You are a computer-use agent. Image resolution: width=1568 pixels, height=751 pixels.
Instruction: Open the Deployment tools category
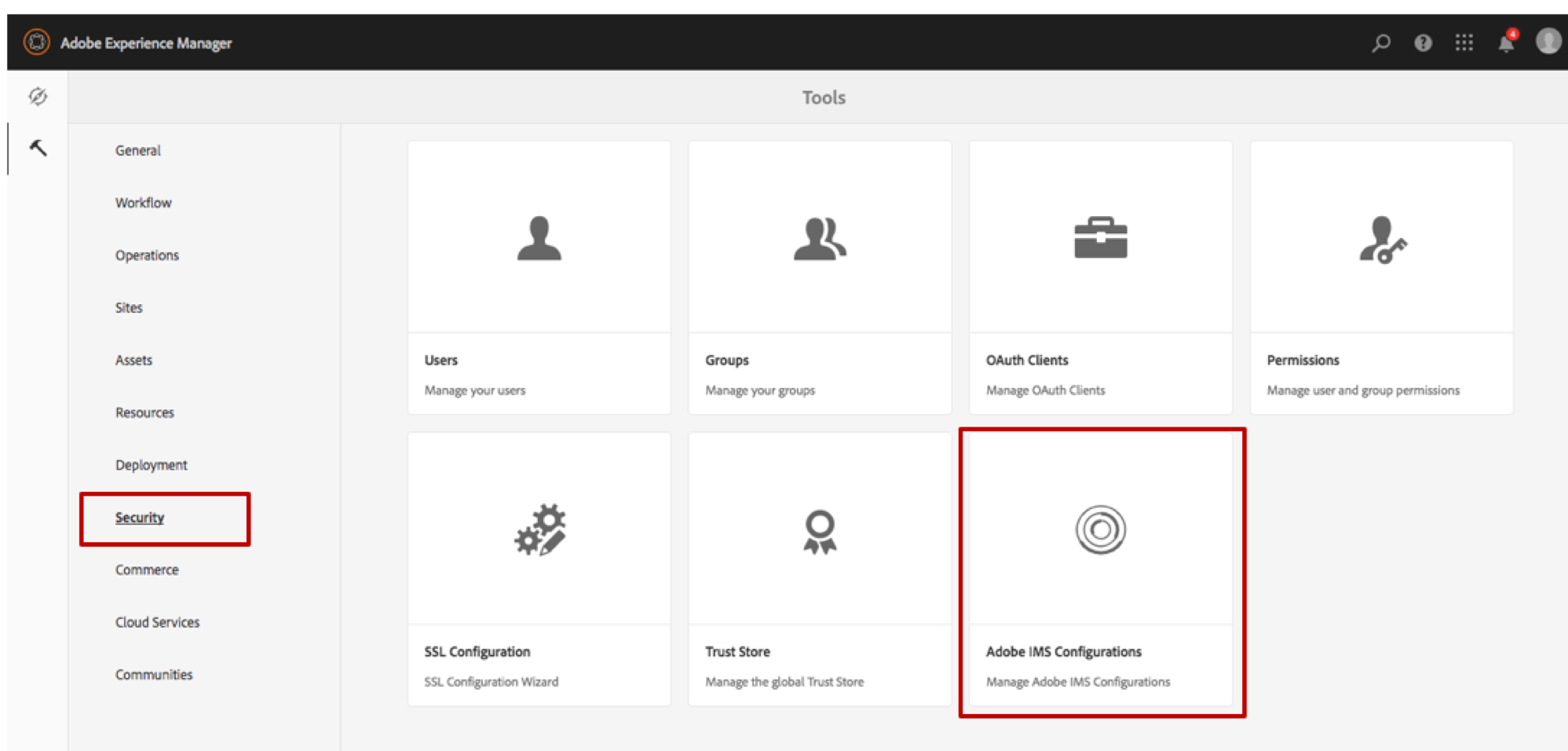(152, 465)
